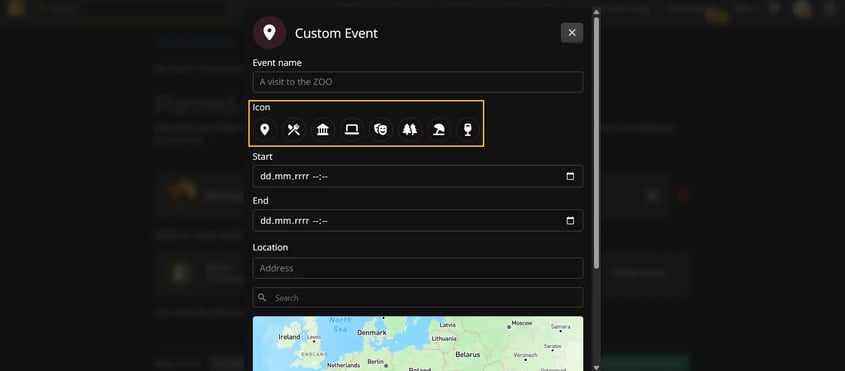Open the End date calendar picker
The image size is (845, 371).
[x=570, y=221]
